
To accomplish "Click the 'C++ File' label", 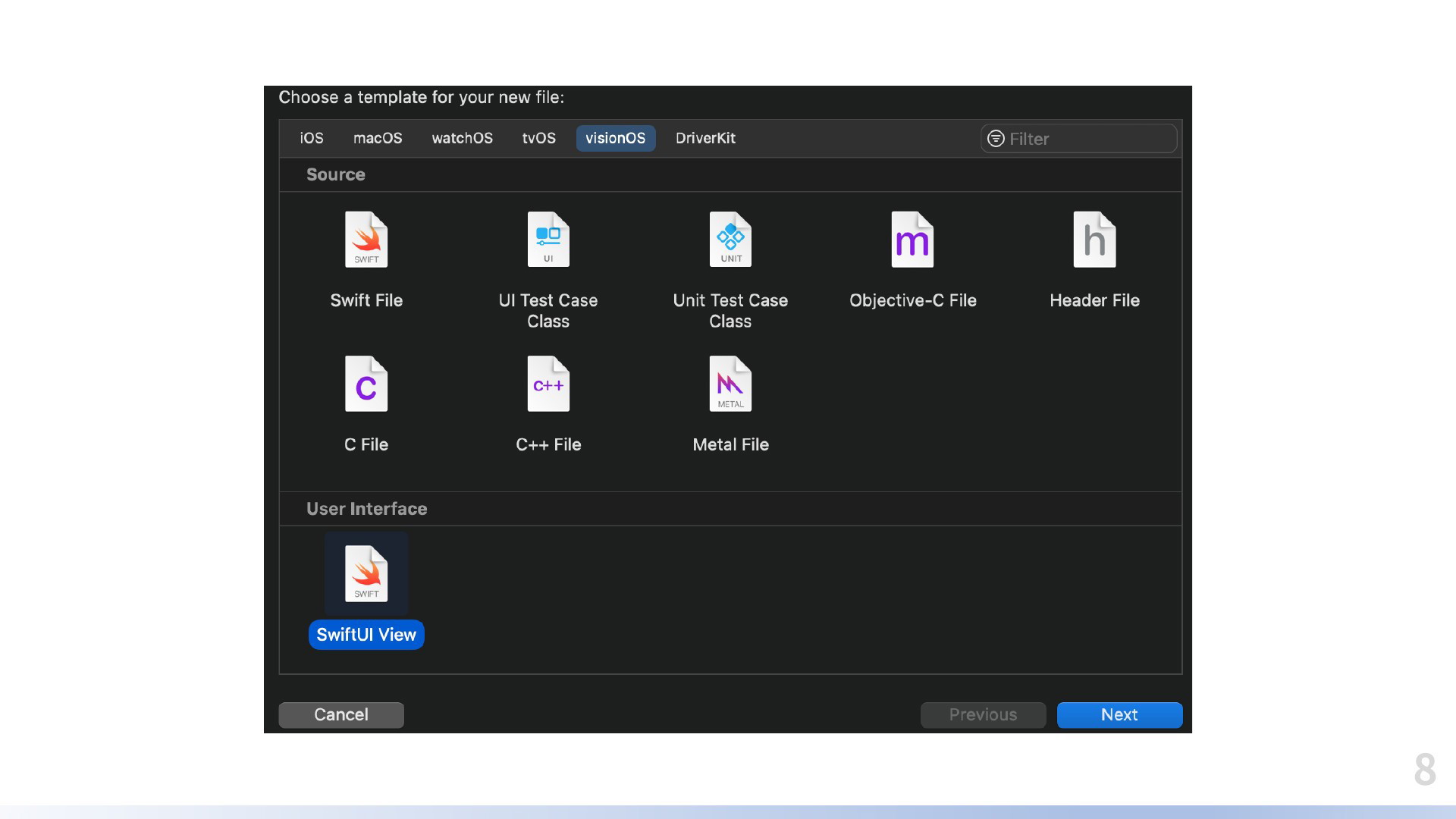I will (x=548, y=444).
